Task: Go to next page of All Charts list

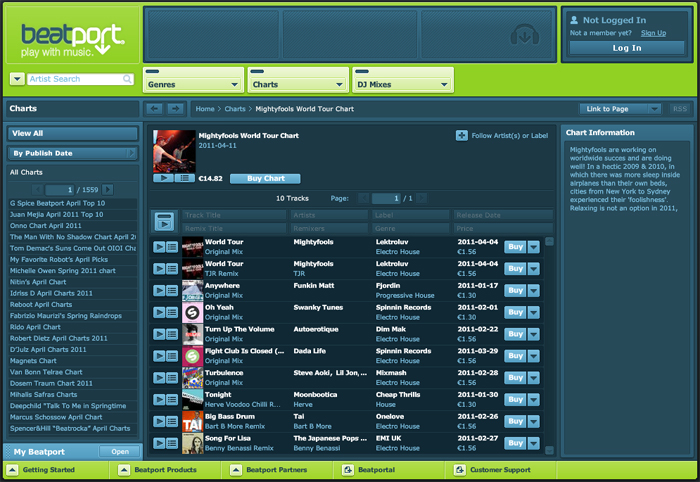Action: (x=108, y=190)
